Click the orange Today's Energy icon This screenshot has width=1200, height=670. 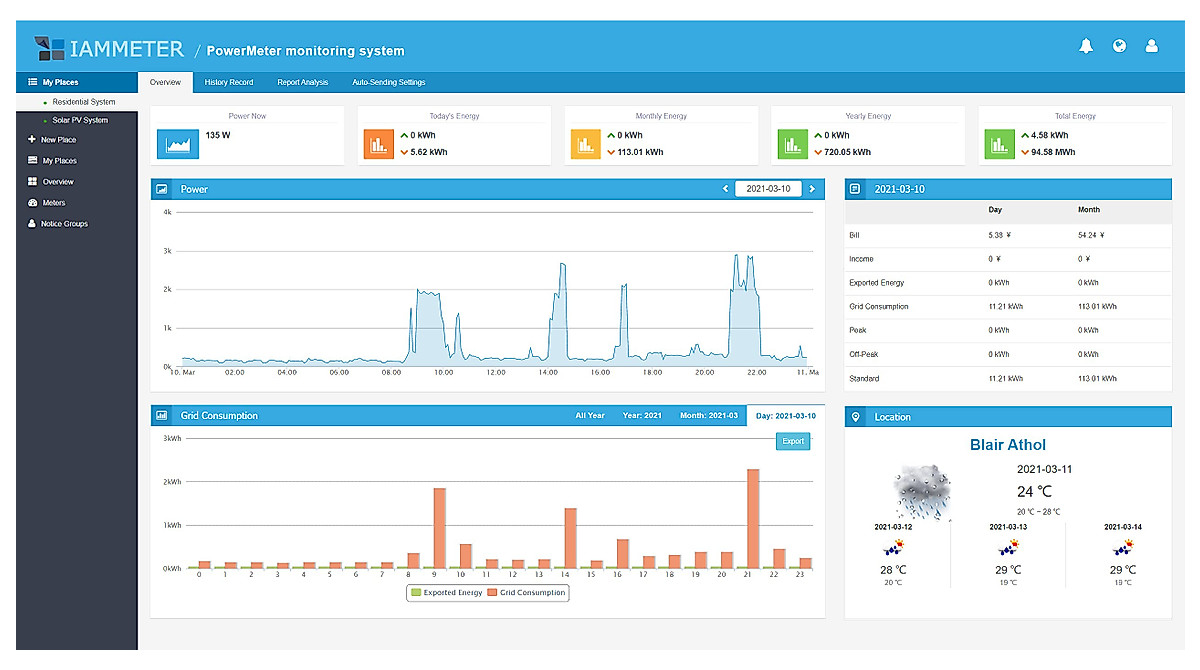(380, 144)
